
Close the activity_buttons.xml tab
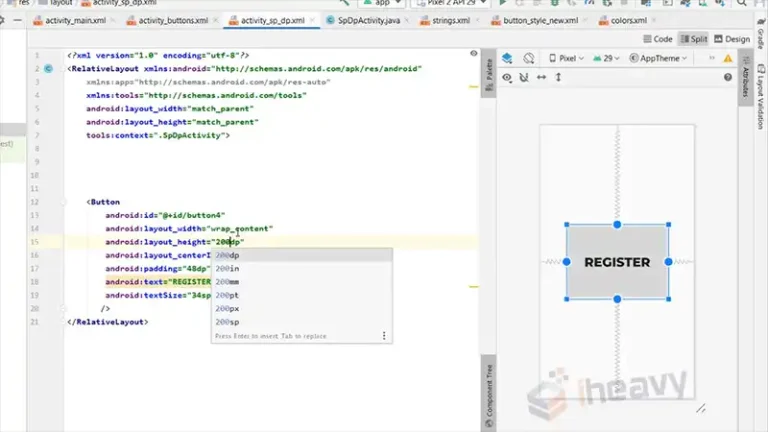pyautogui.click(x=216, y=21)
